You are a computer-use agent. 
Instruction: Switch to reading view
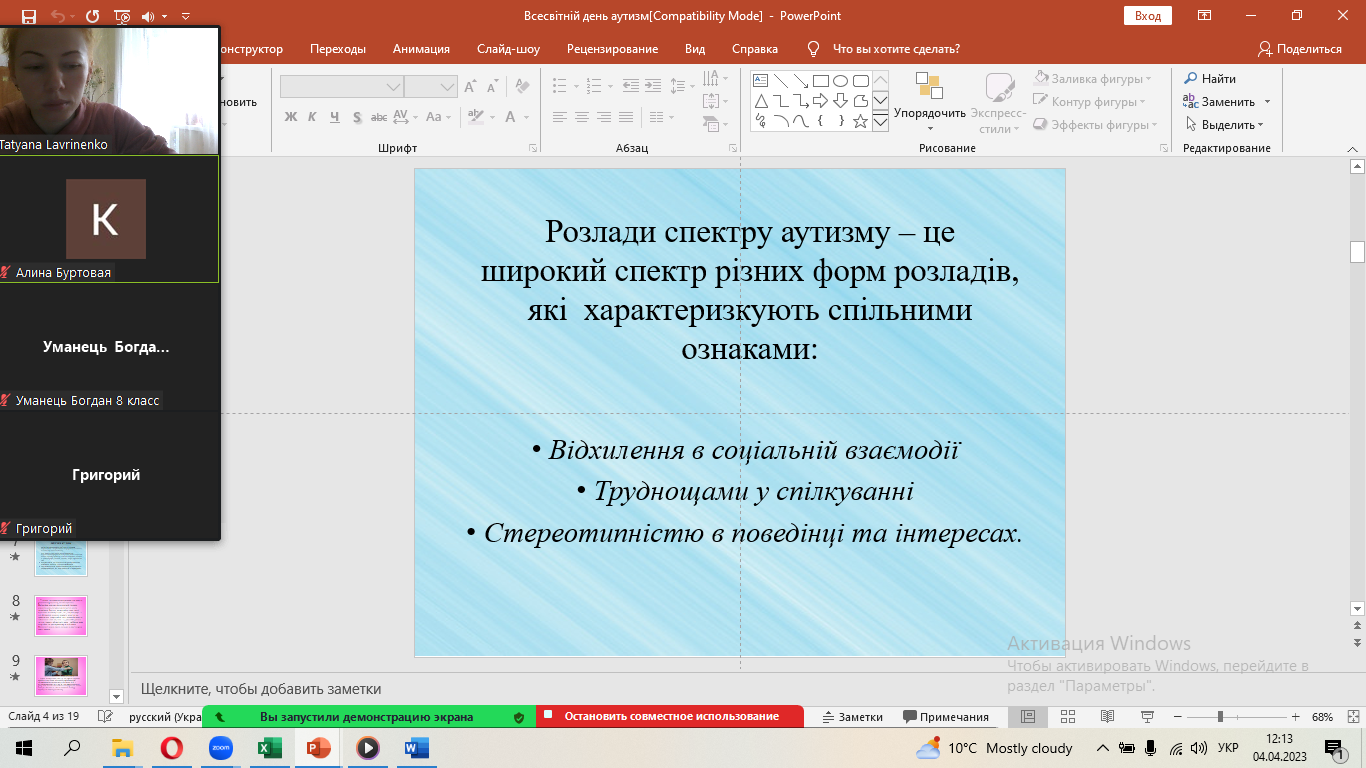[1107, 717]
